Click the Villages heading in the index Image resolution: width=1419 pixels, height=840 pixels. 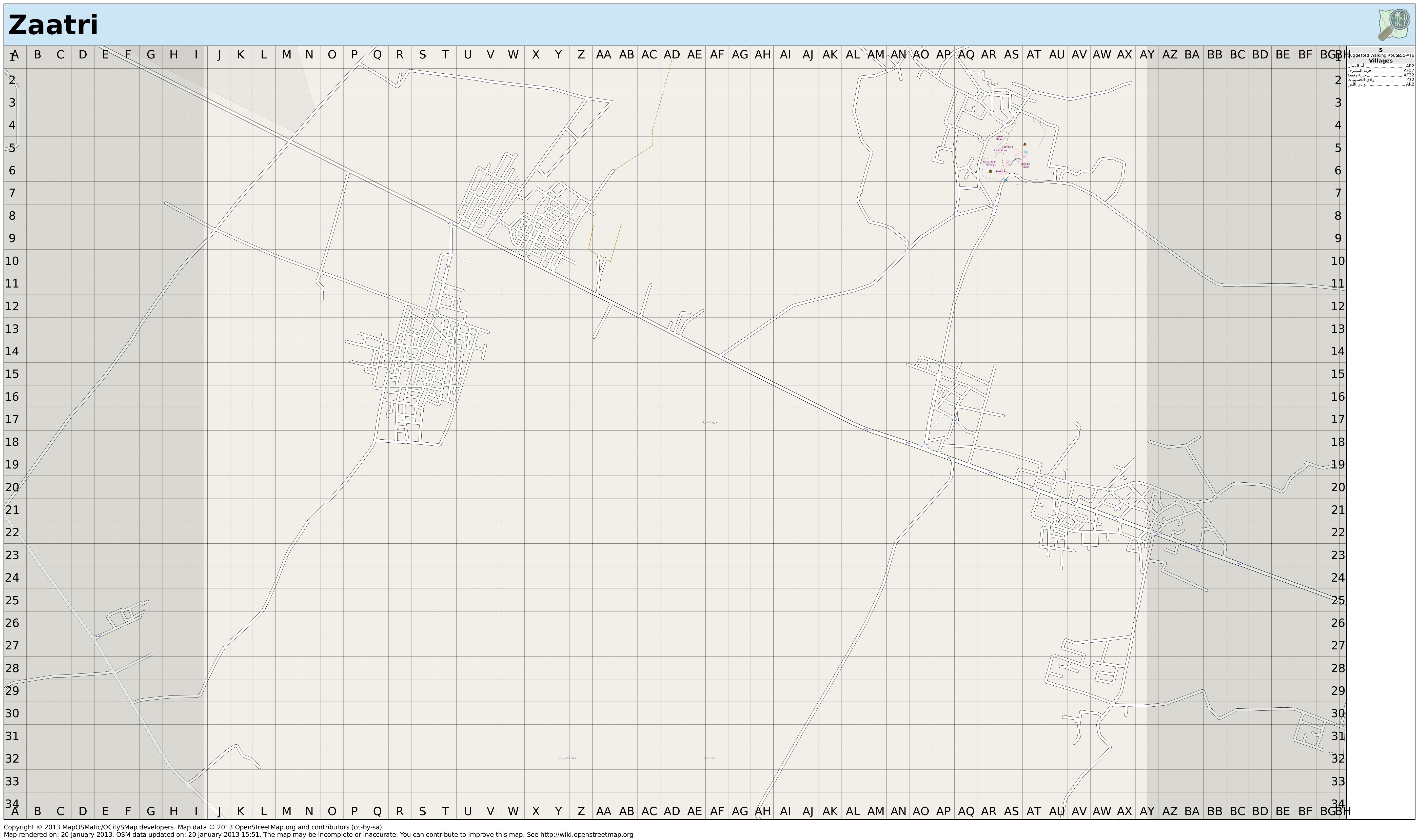[x=1381, y=61]
